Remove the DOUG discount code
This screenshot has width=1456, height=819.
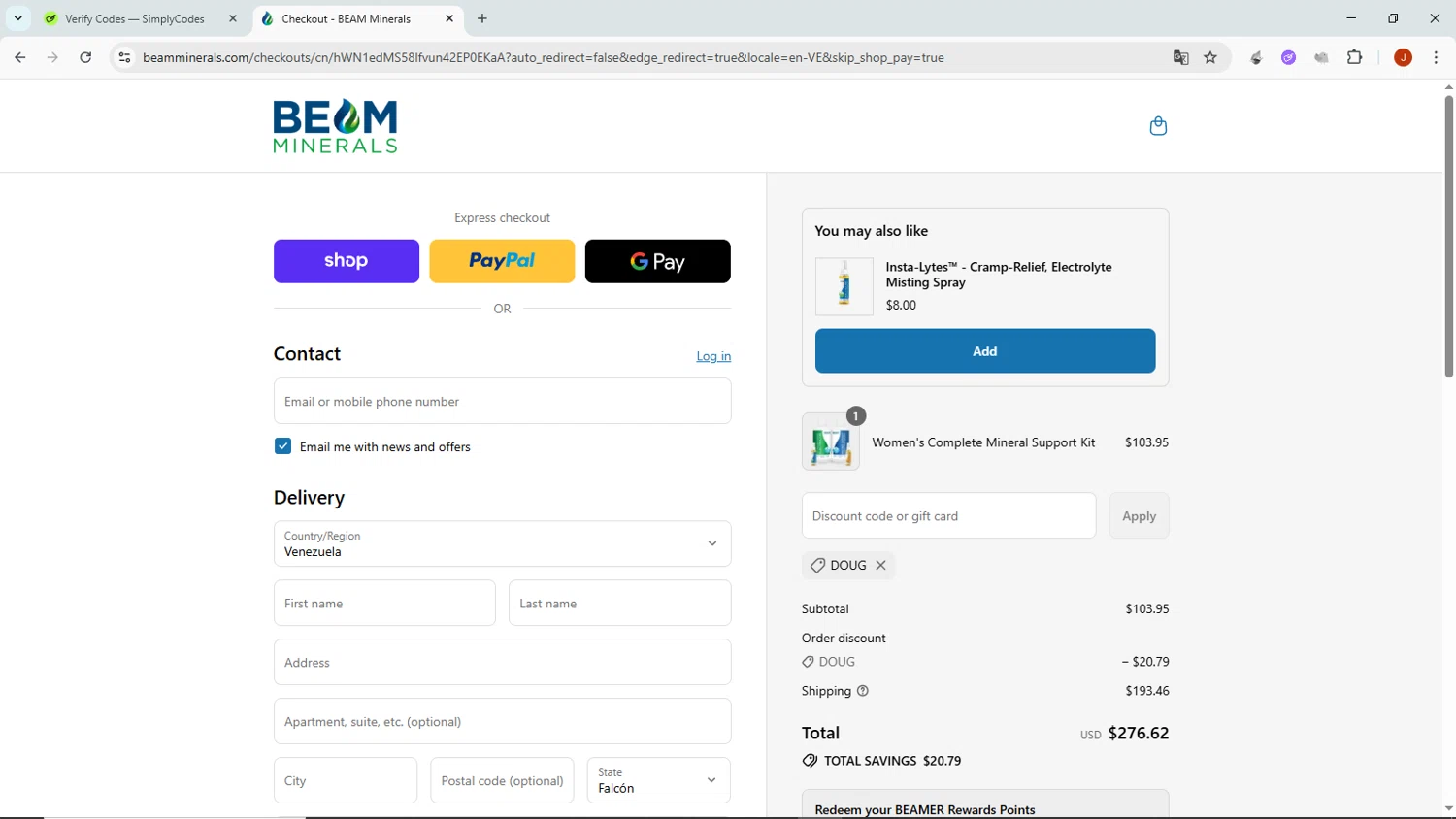[x=881, y=565]
